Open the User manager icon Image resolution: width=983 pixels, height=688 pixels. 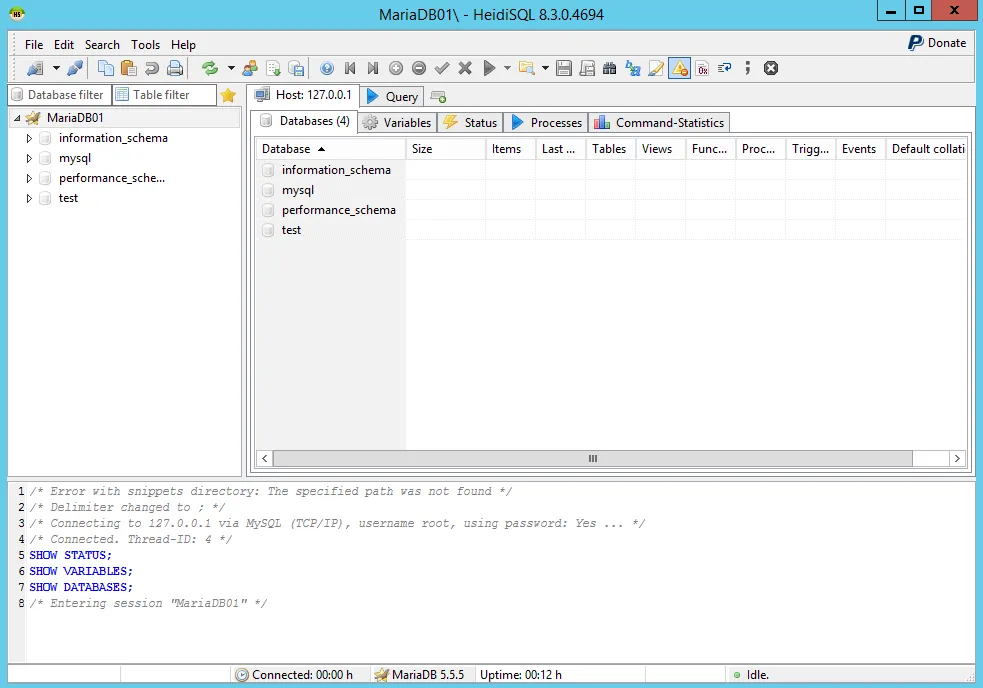pos(250,69)
